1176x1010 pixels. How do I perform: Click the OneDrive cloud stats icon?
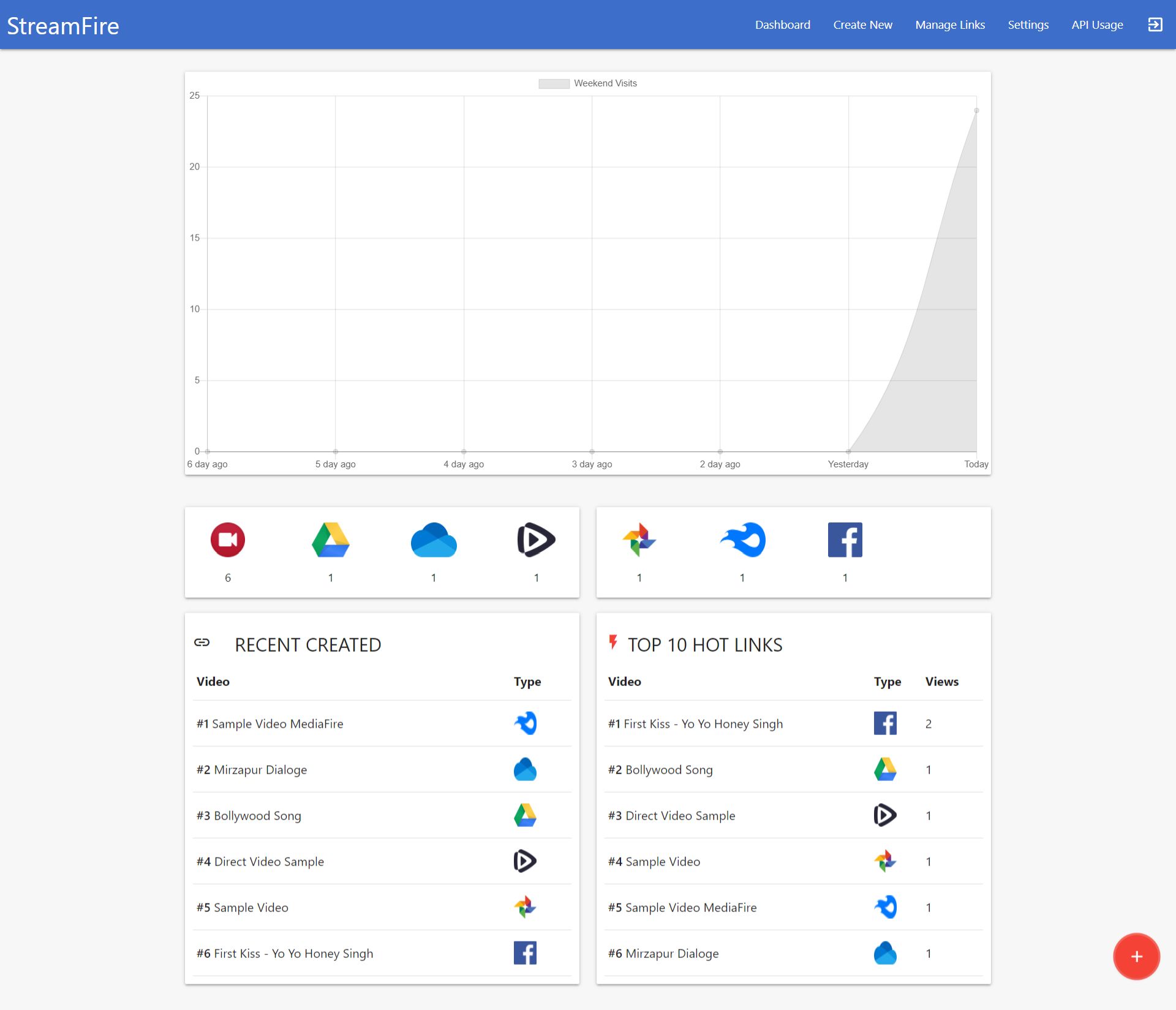pyautogui.click(x=434, y=540)
